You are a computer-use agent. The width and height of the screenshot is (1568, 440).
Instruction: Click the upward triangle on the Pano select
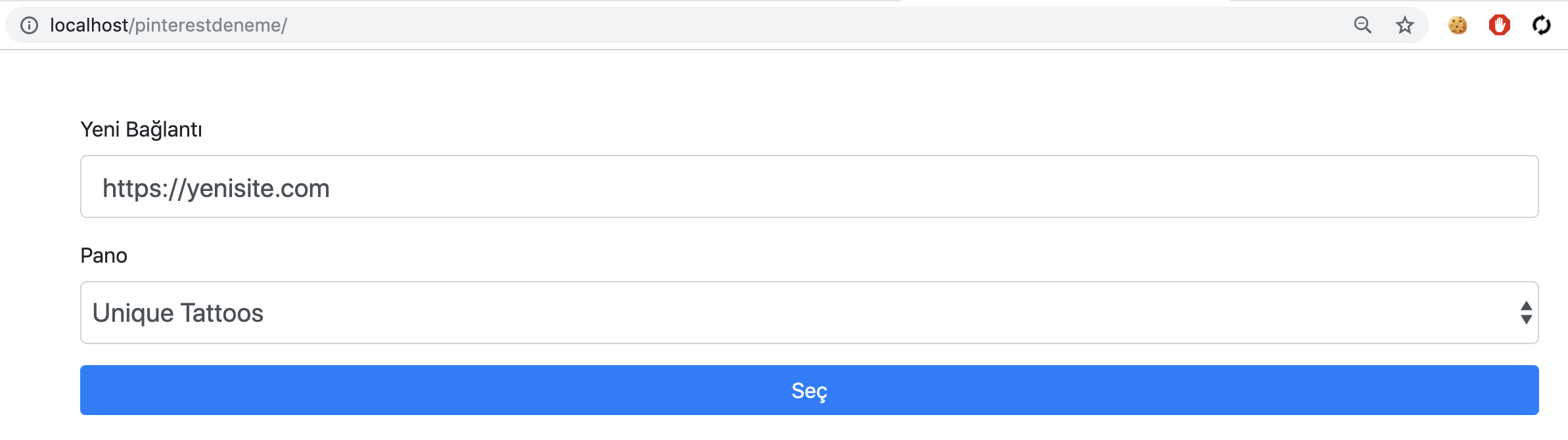(1527, 306)
